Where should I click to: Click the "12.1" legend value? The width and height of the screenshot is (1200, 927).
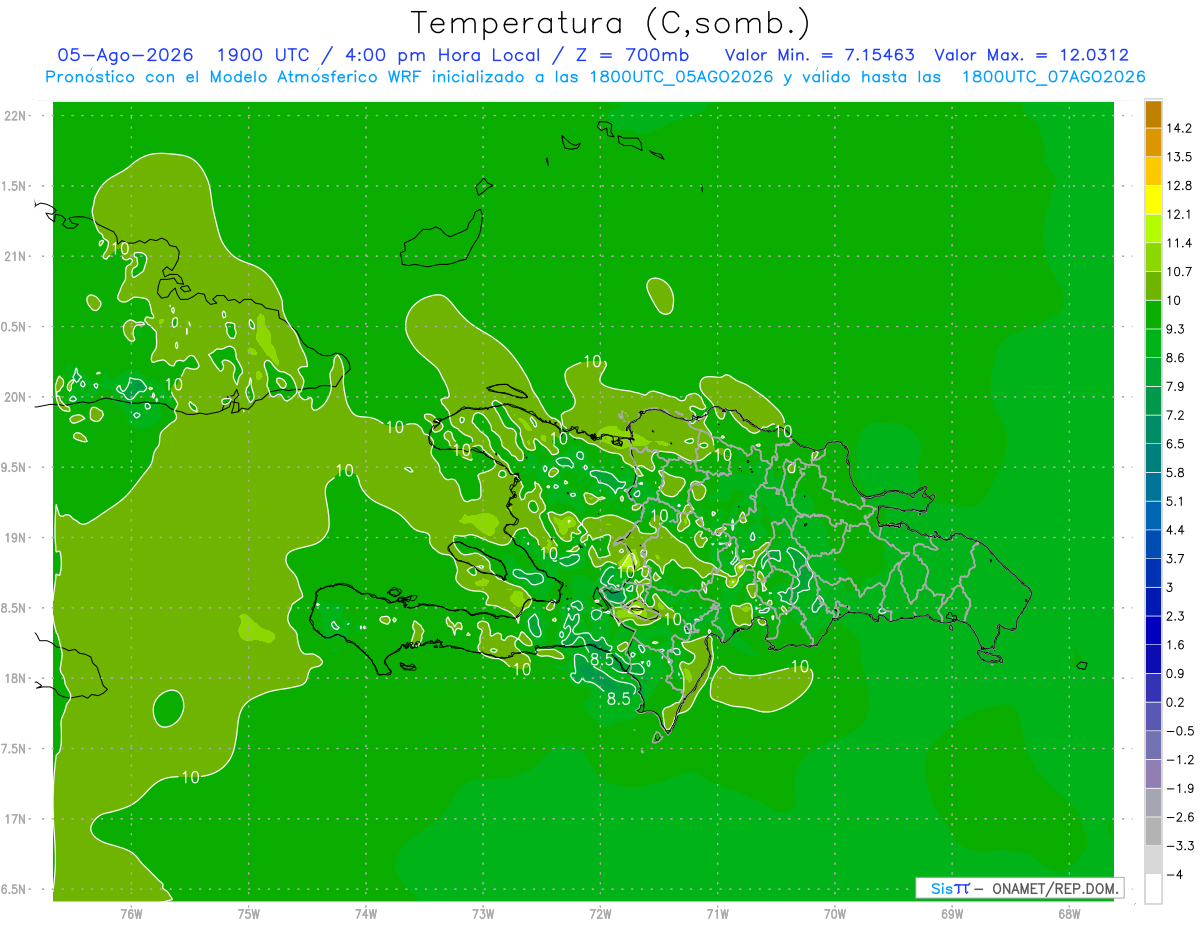pos(1178,214)
